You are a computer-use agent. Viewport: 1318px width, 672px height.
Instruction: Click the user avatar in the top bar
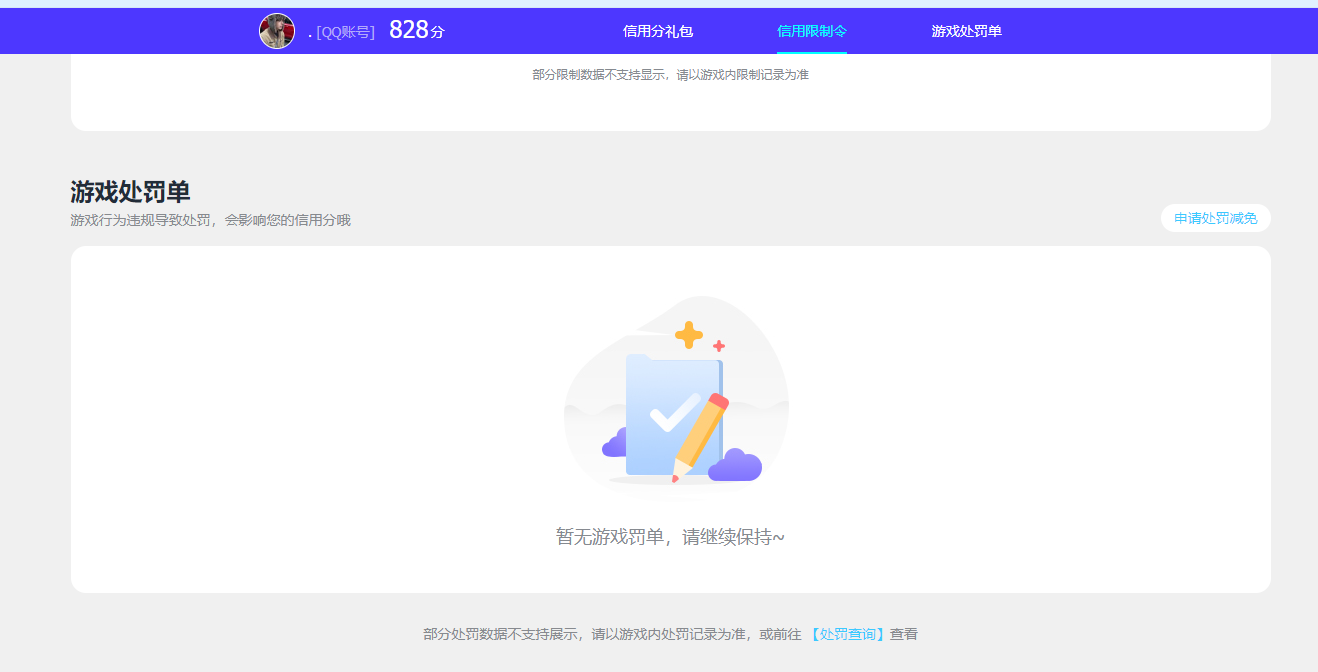(277, 30)
